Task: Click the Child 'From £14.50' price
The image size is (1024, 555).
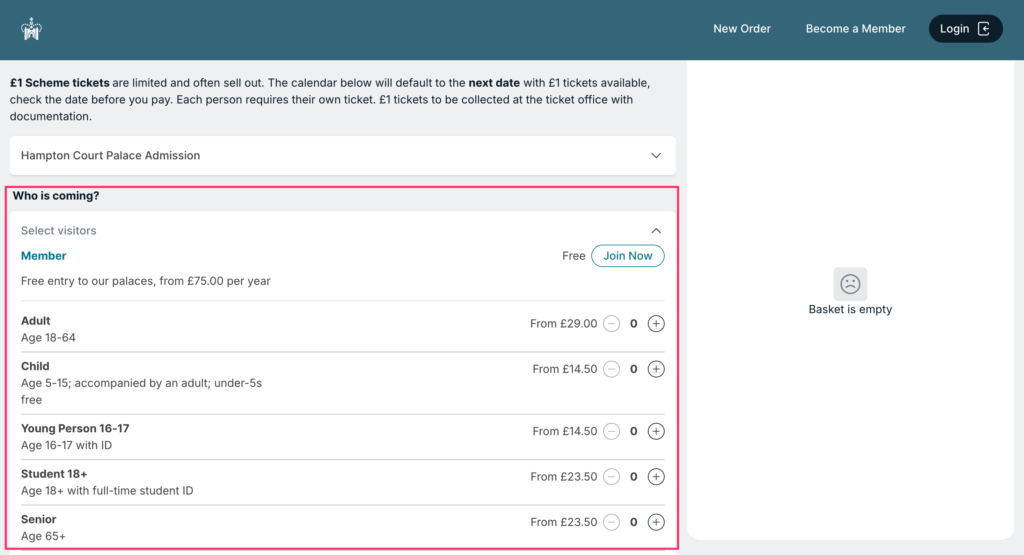Action: tap(564, 369)
